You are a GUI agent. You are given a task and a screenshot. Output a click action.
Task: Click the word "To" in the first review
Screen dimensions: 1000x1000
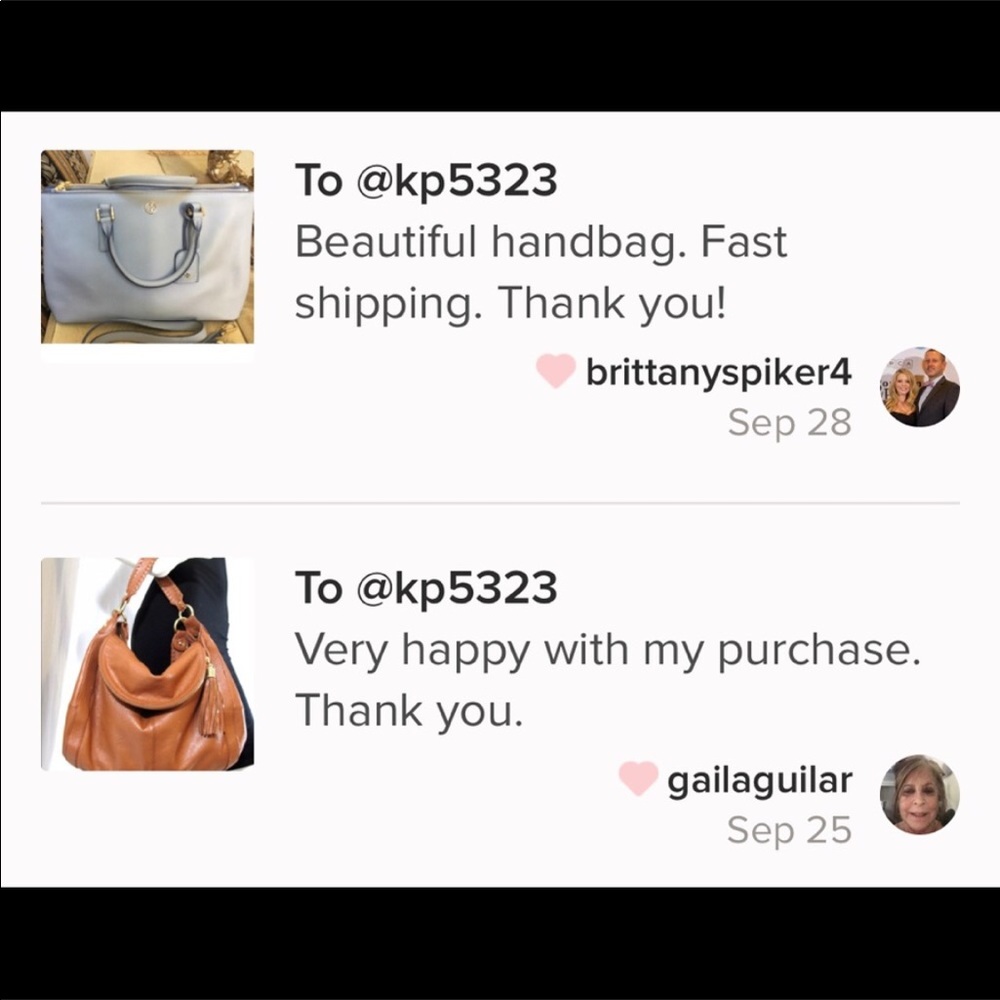[x=319, y=180]
